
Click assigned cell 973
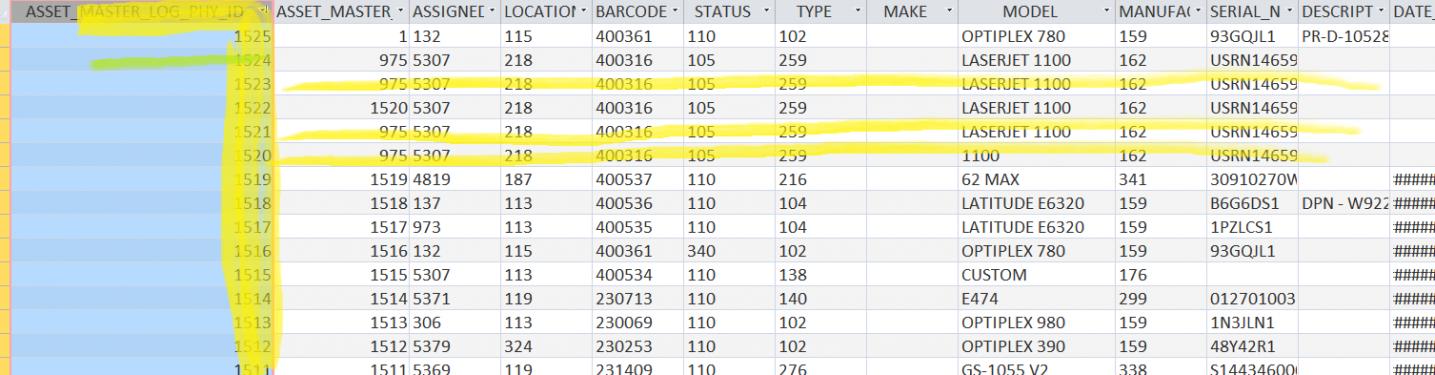point(454,226)
